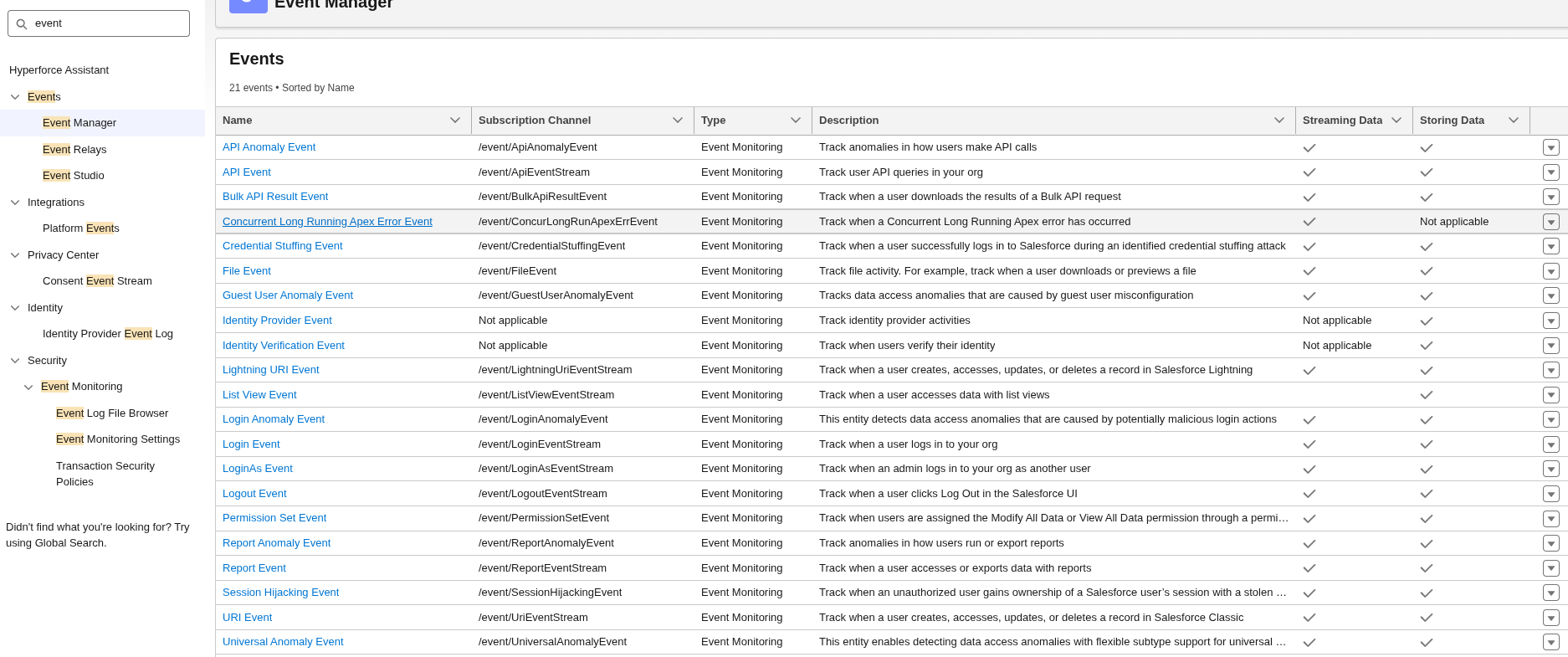Open Description column menu chevron

pyautogui.click(x=1279, y=121)
